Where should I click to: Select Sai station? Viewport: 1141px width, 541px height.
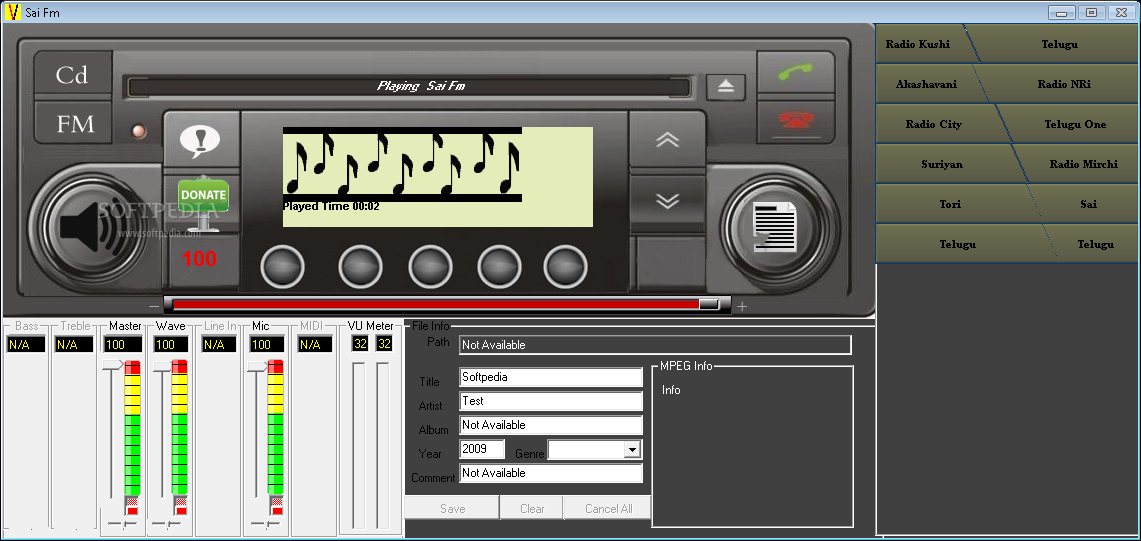pyautogui.click(x=1088, y=205)
